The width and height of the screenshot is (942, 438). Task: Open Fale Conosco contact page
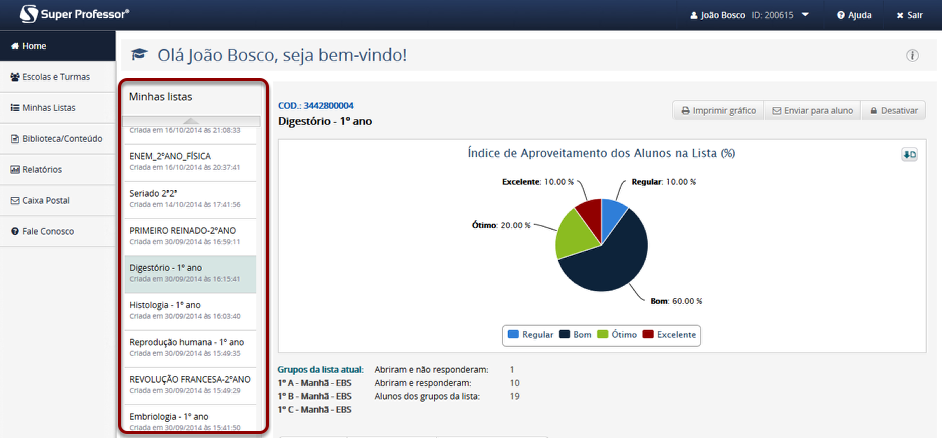58,231
